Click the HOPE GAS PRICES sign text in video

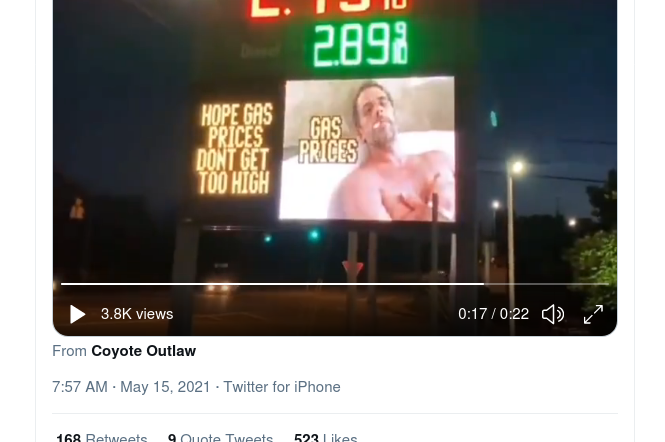(x=234, y=149)
